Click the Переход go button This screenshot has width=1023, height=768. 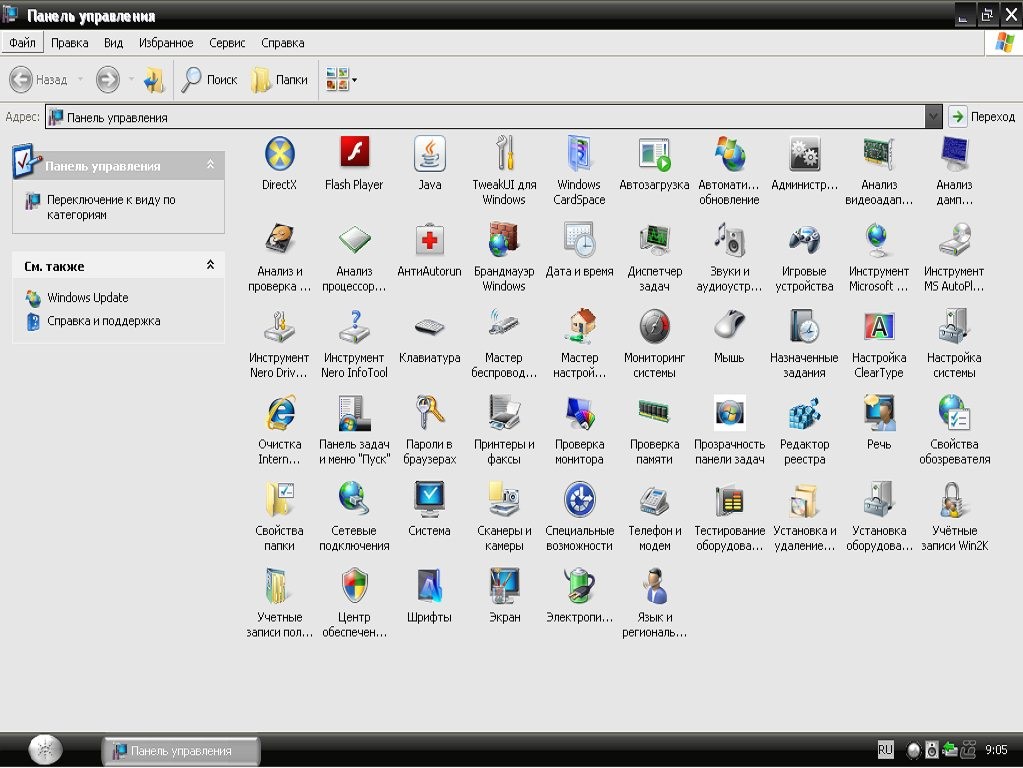pos(981,117)
